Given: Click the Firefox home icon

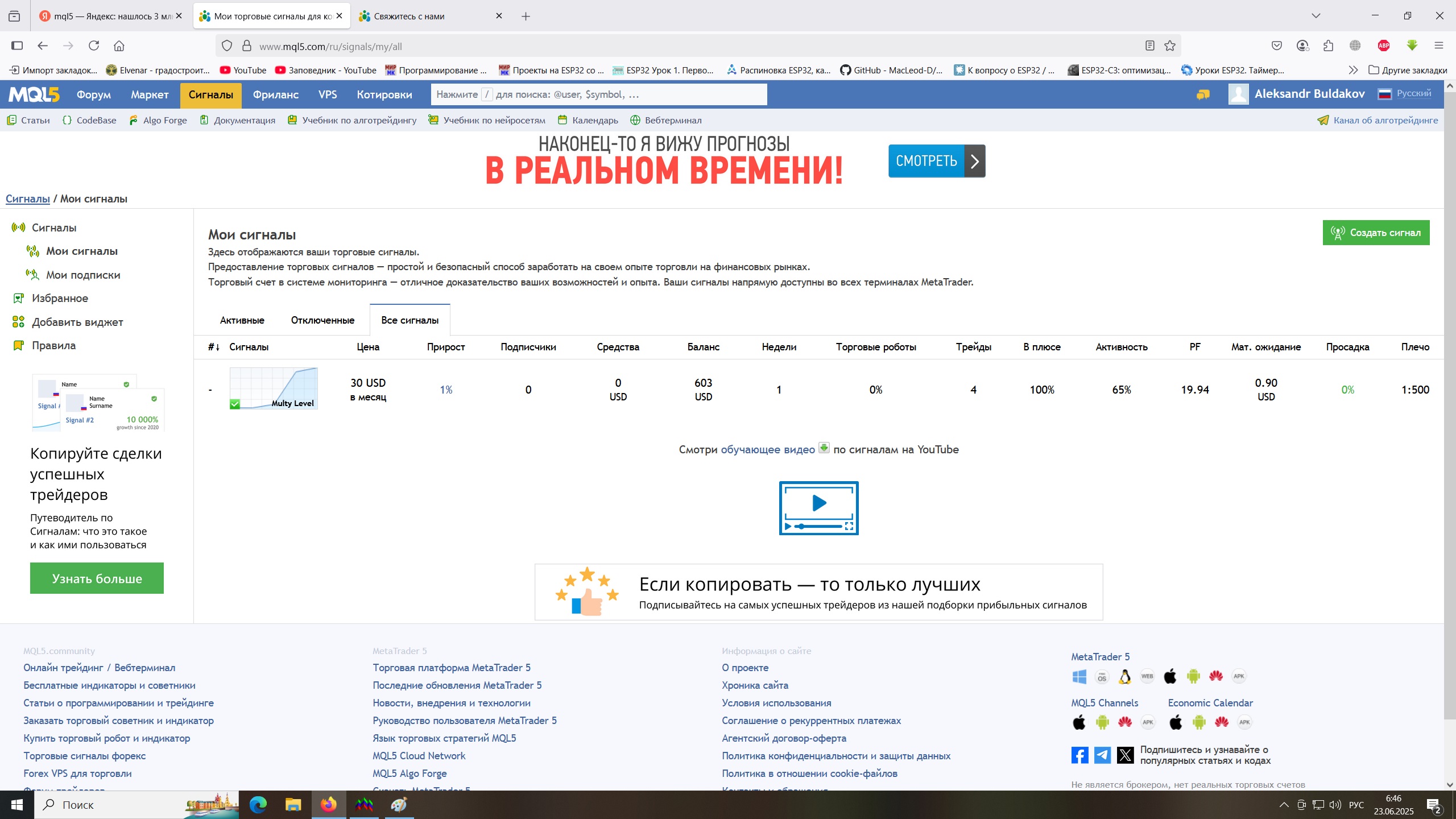Looking at the screenshot, I should click(x=119, y=46).
